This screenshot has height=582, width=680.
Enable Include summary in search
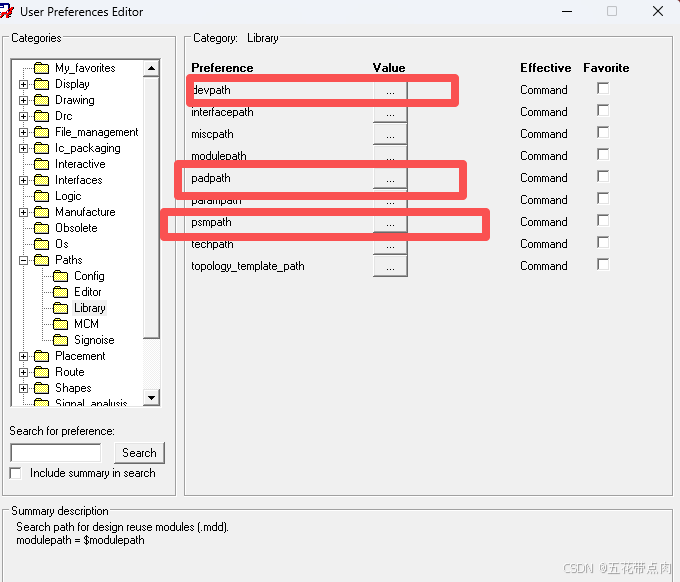point(16,473)
